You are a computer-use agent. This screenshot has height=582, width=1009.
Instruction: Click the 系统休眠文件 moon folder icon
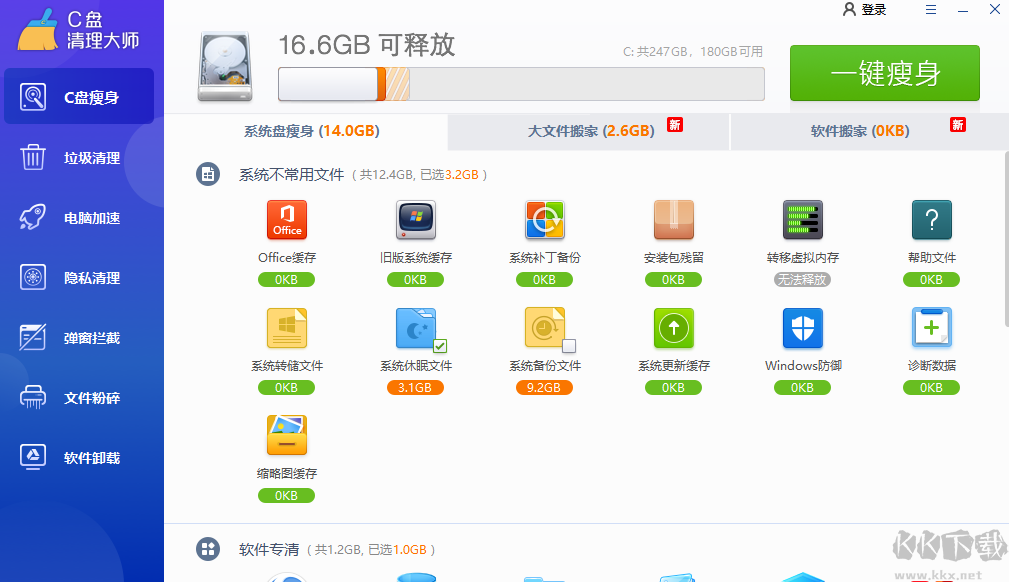[416, 328]
